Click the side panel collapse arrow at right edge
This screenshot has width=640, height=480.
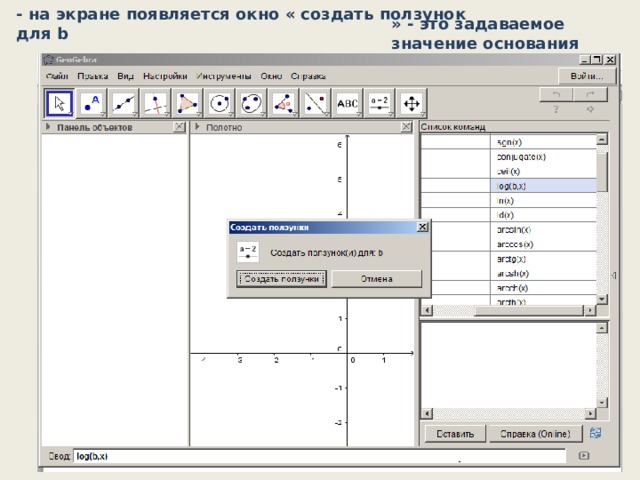coord(614,276)
